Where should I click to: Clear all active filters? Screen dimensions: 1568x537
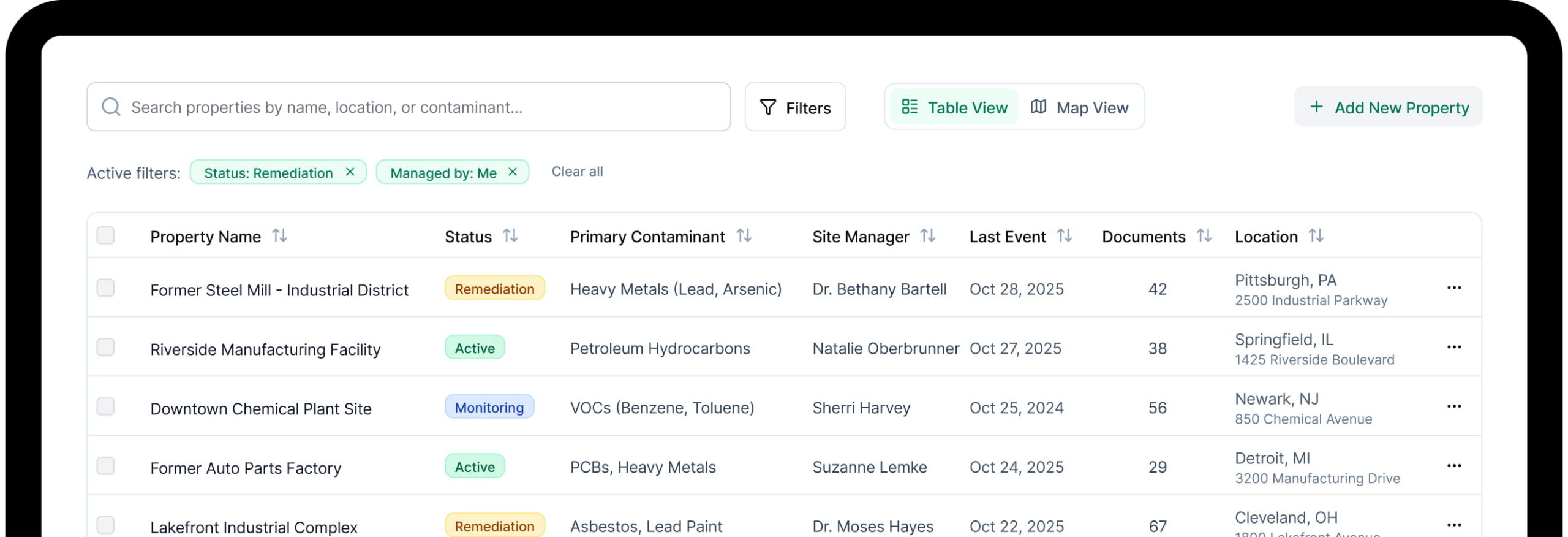click(x=576, y=172)
